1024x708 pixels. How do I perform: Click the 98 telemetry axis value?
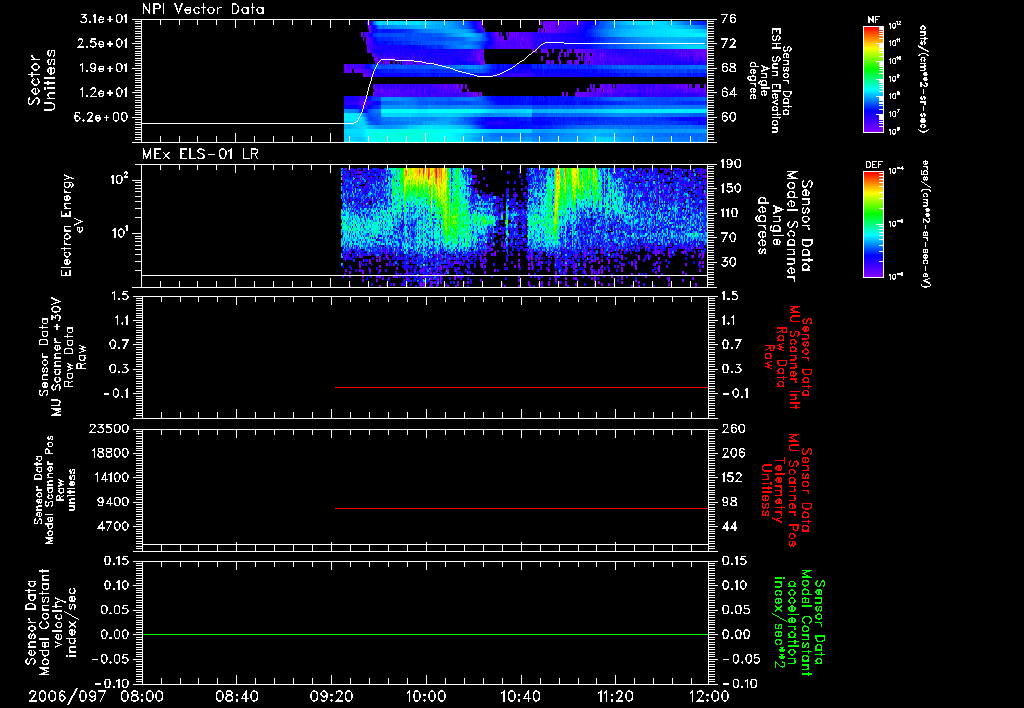click(x=729, y=502)
